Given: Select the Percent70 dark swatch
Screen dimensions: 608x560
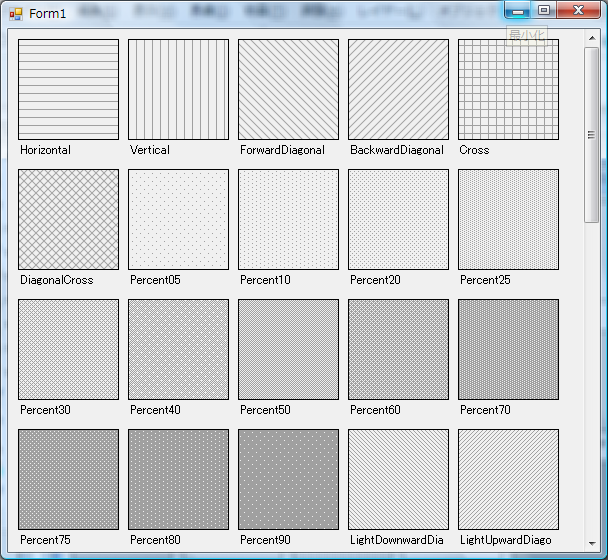Looking at the screenshot, I should [x=508, y=349].
